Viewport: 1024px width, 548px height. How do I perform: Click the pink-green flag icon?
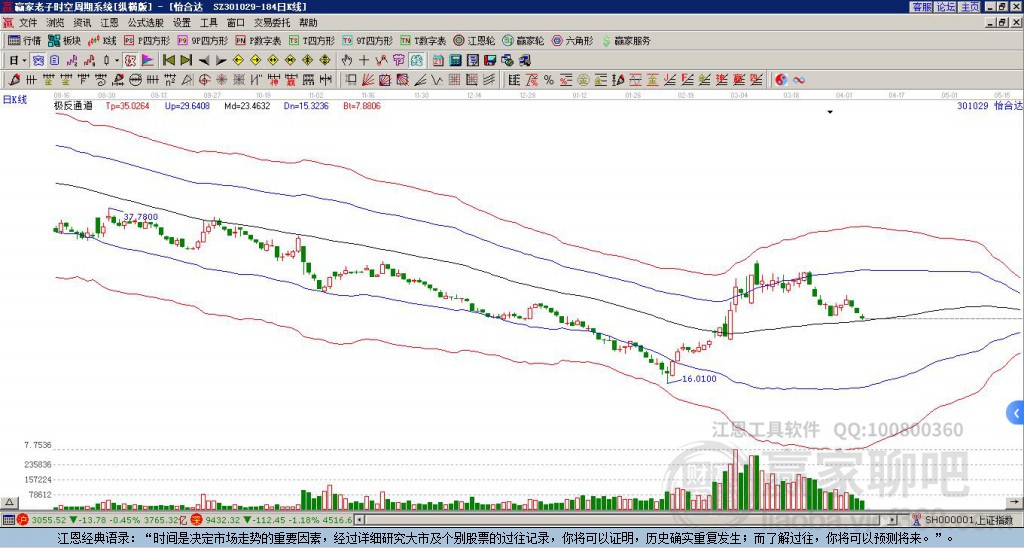[x=148, y=61]
